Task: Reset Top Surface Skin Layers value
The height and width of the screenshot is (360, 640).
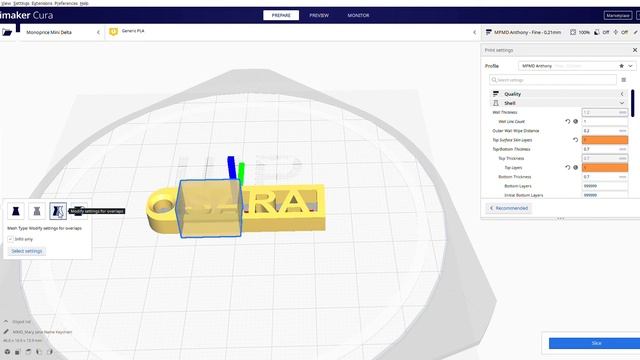Action: tap(576, 140)
